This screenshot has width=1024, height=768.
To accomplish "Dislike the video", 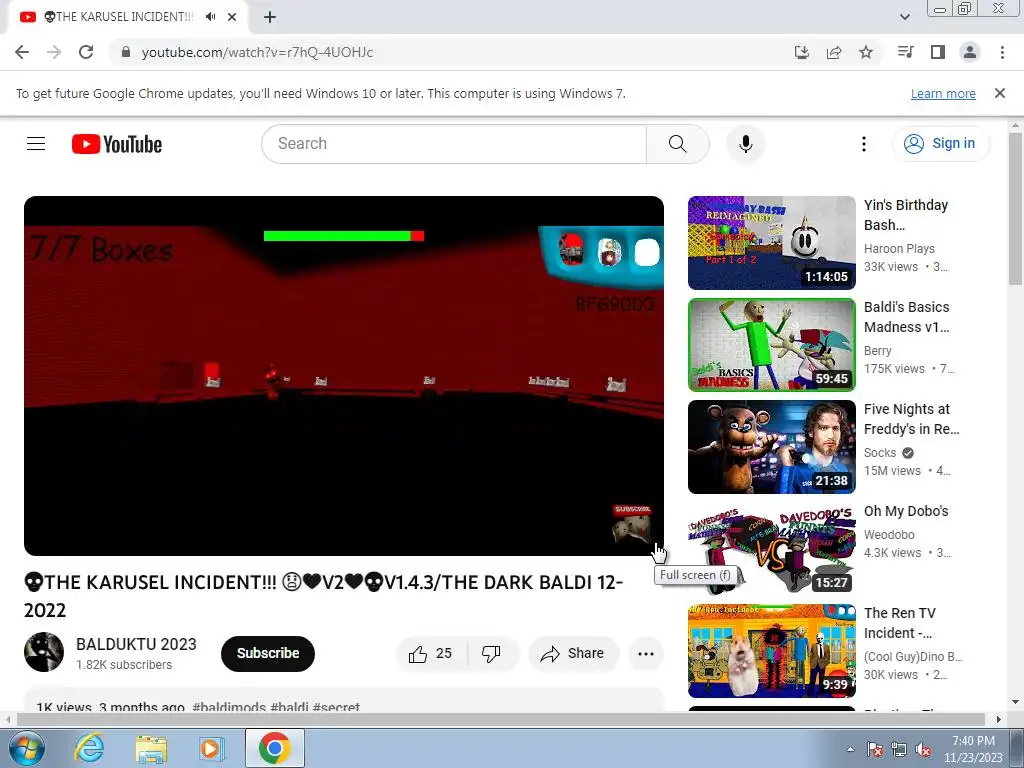I will tap(491, 653).
